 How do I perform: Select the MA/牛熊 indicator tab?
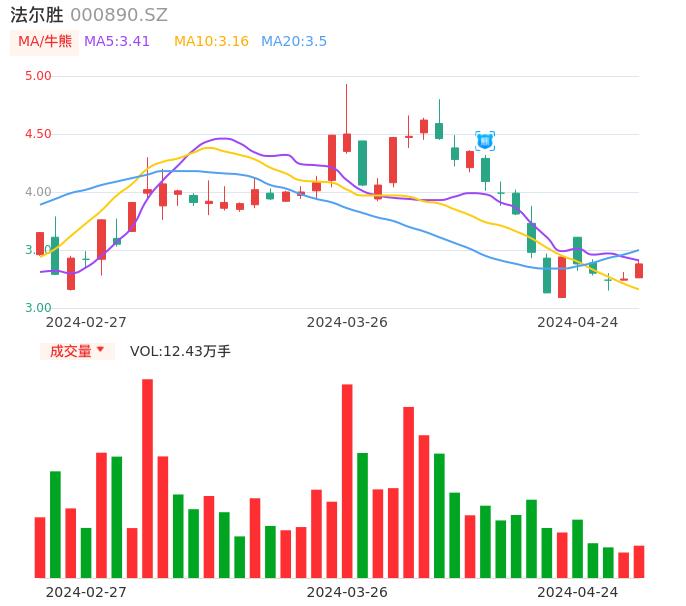(x=45, y=42)
